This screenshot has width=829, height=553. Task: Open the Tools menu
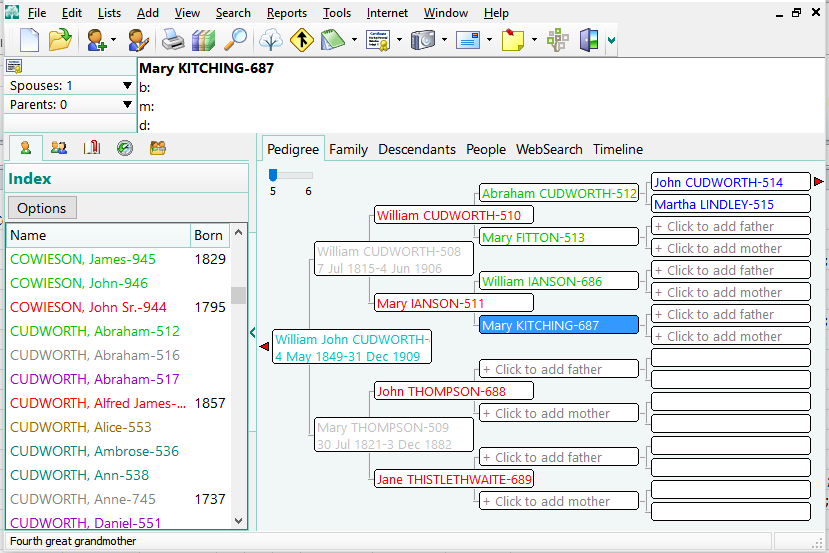click(x=337, y=13)
